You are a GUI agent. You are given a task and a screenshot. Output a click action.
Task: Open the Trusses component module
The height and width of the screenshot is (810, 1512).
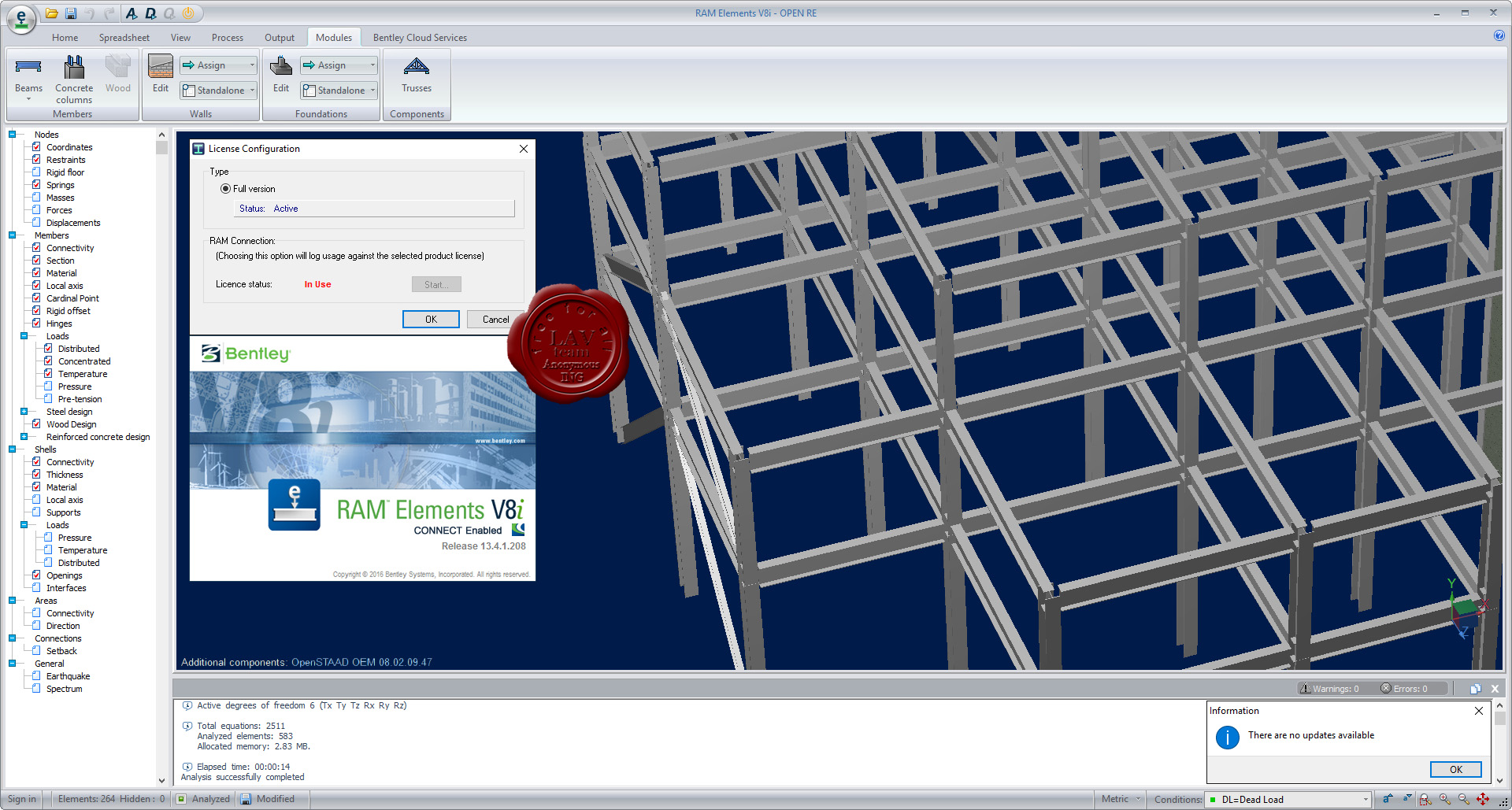click(x=417, y=75)
